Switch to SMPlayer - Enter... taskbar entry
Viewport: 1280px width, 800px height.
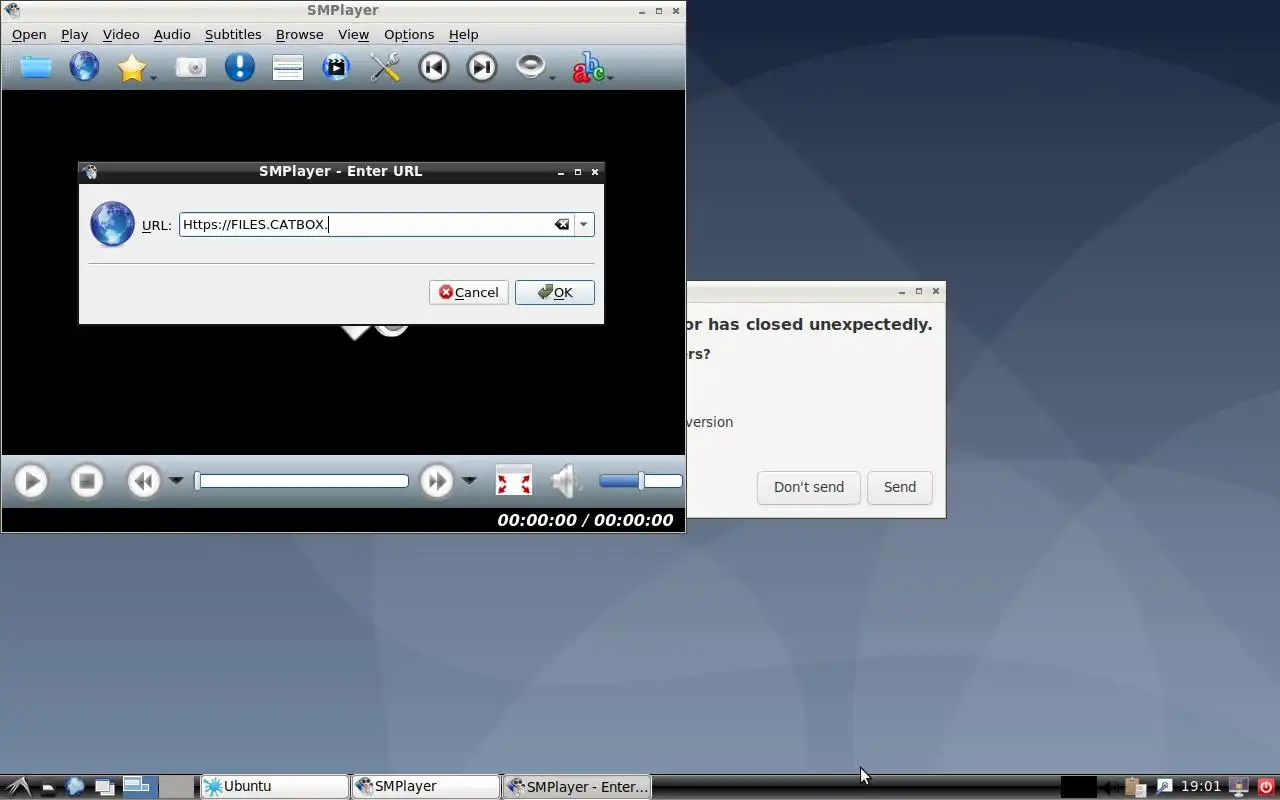[577, 787]
